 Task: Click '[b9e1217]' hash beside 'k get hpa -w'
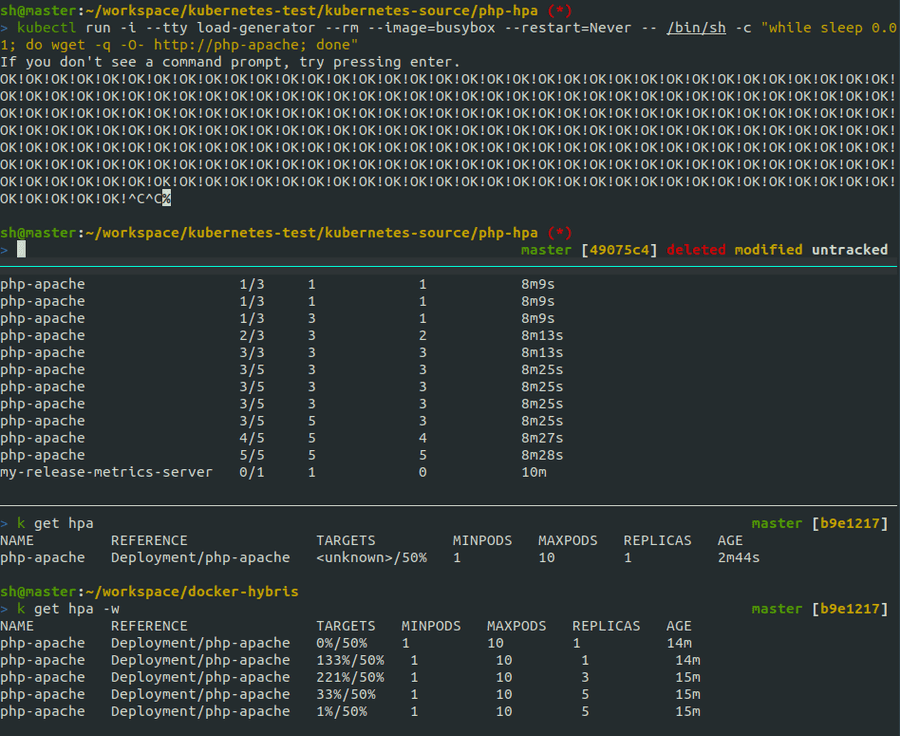[x=849, y=609]
